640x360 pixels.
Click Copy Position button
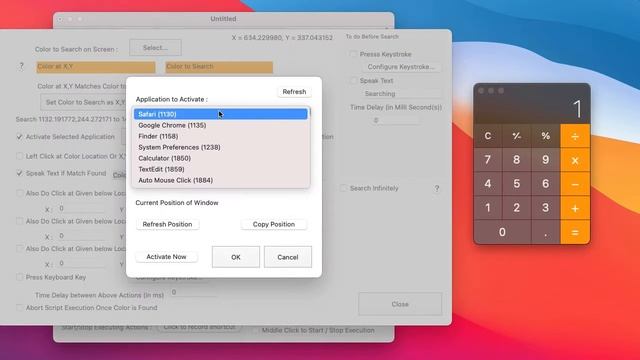pyautogui.click(x=273, y=224)
